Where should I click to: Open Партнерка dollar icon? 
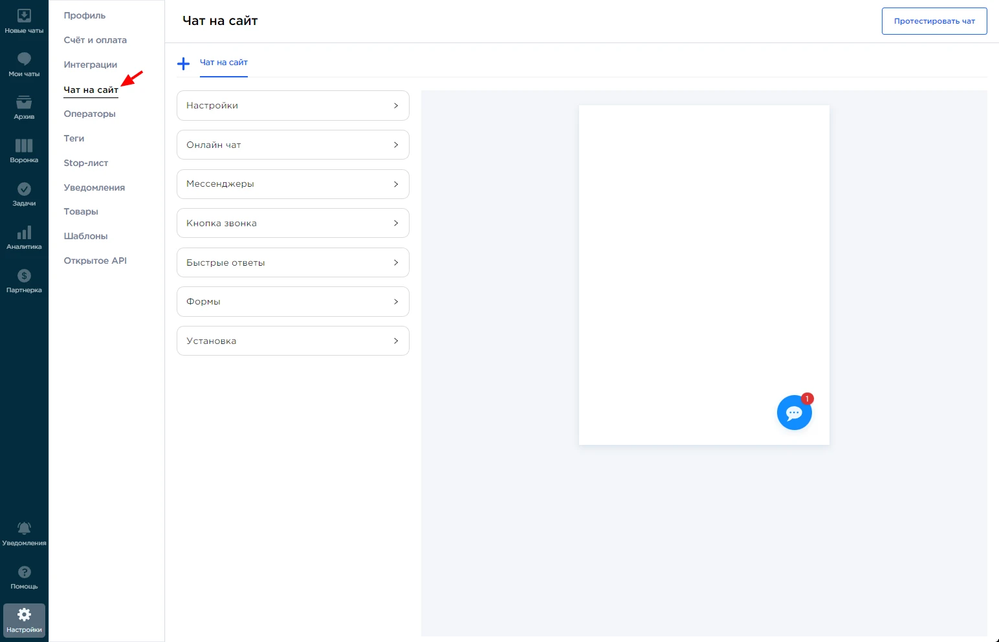click(24, 276)
